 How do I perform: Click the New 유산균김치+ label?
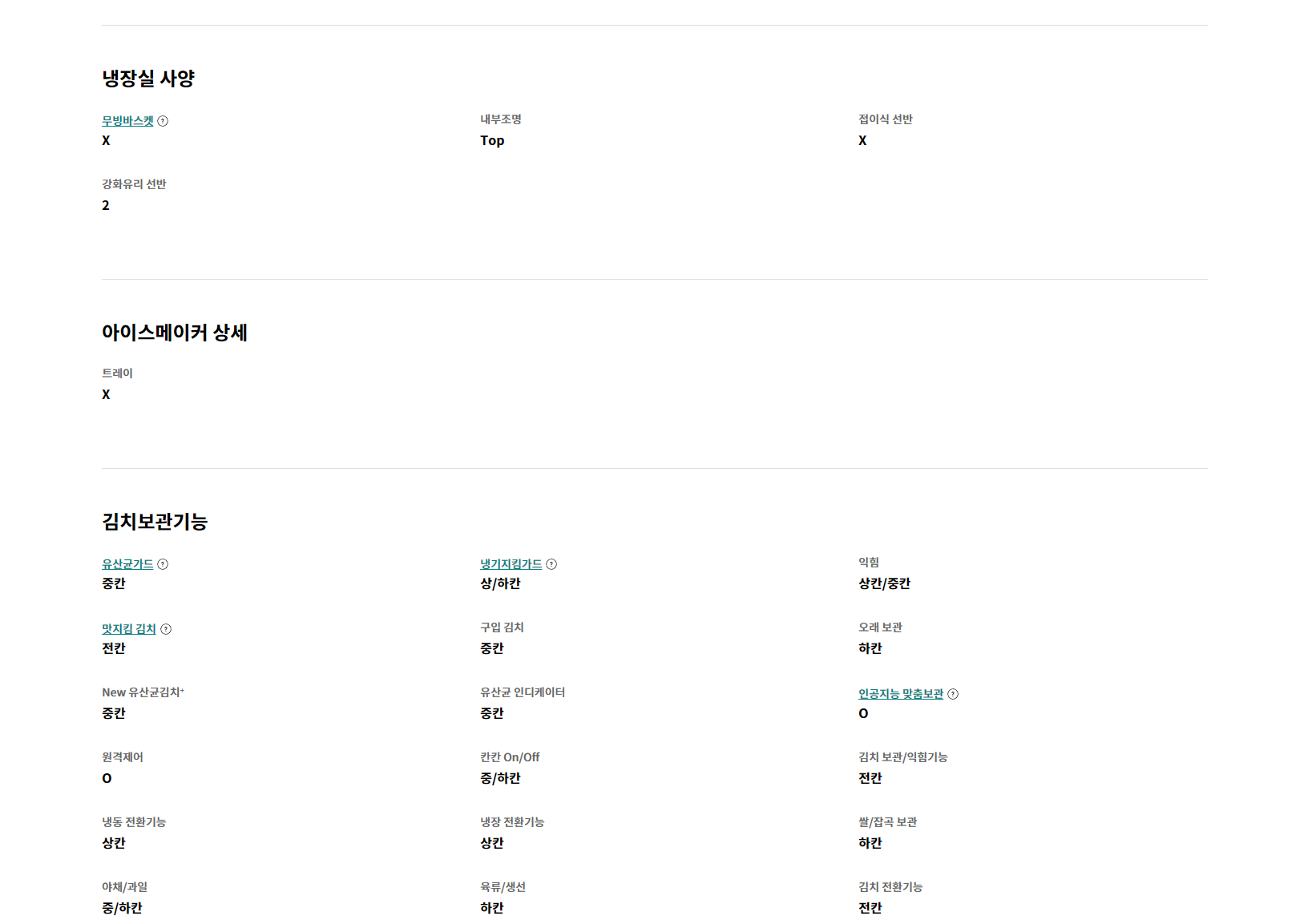pyautogui.click(x=143, y=692)
